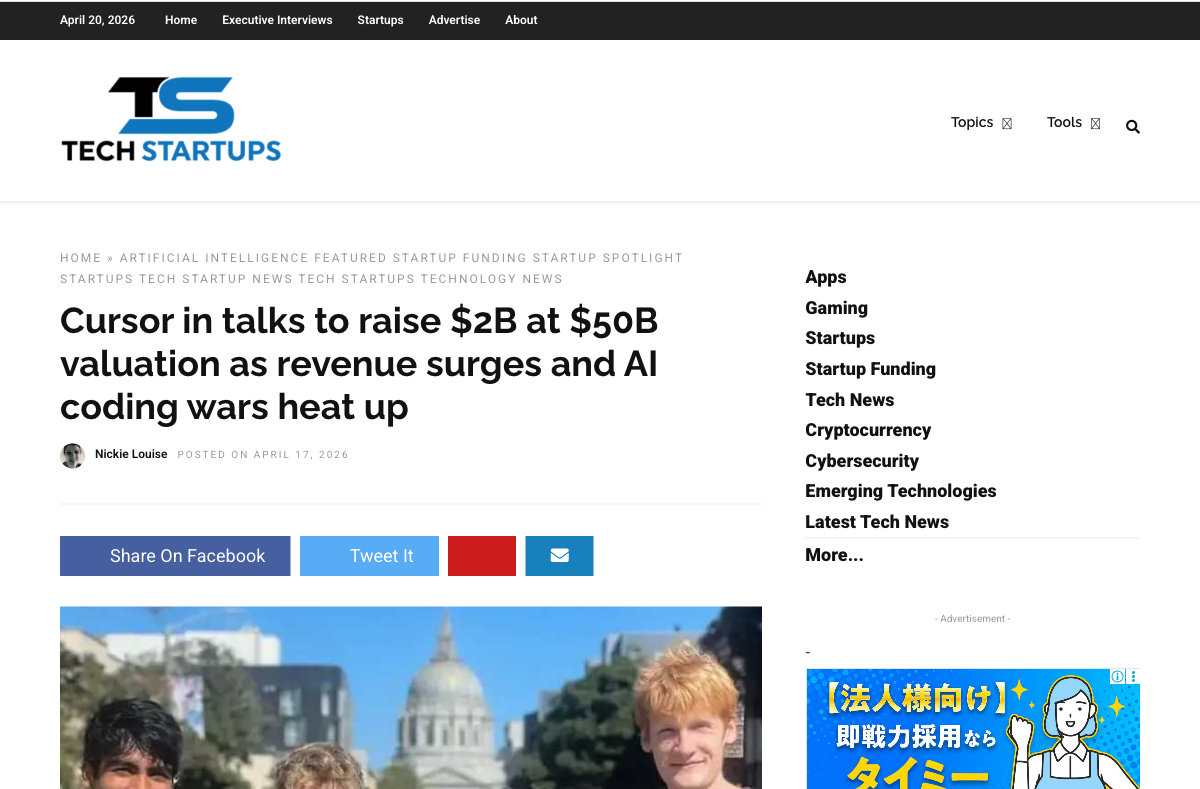
Task: Open Startups category in sidebar
Action: 840,338
